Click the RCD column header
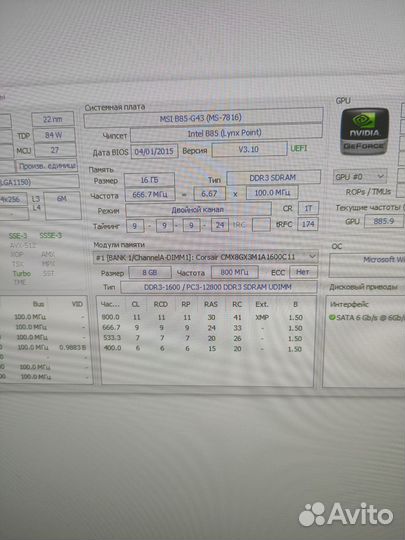This screenshot has width=405, height=540. tap(160, 304)
